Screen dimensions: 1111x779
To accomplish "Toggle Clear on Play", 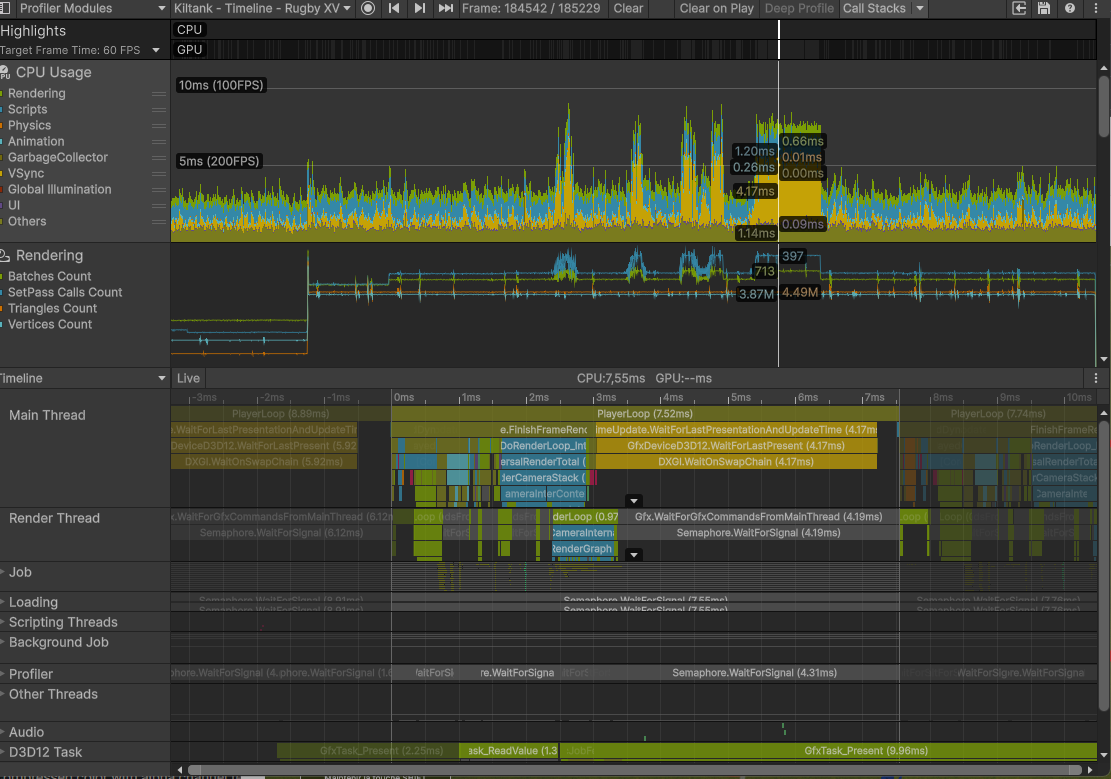I will click(x=716, y=9).
